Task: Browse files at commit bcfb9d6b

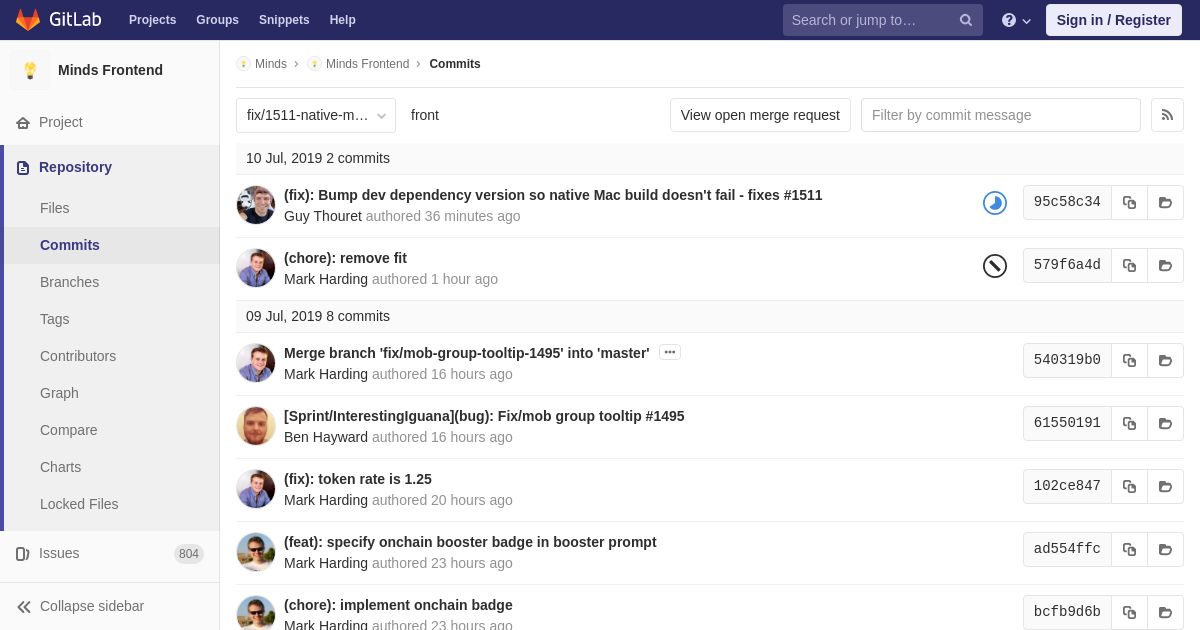Action: 1165,612
